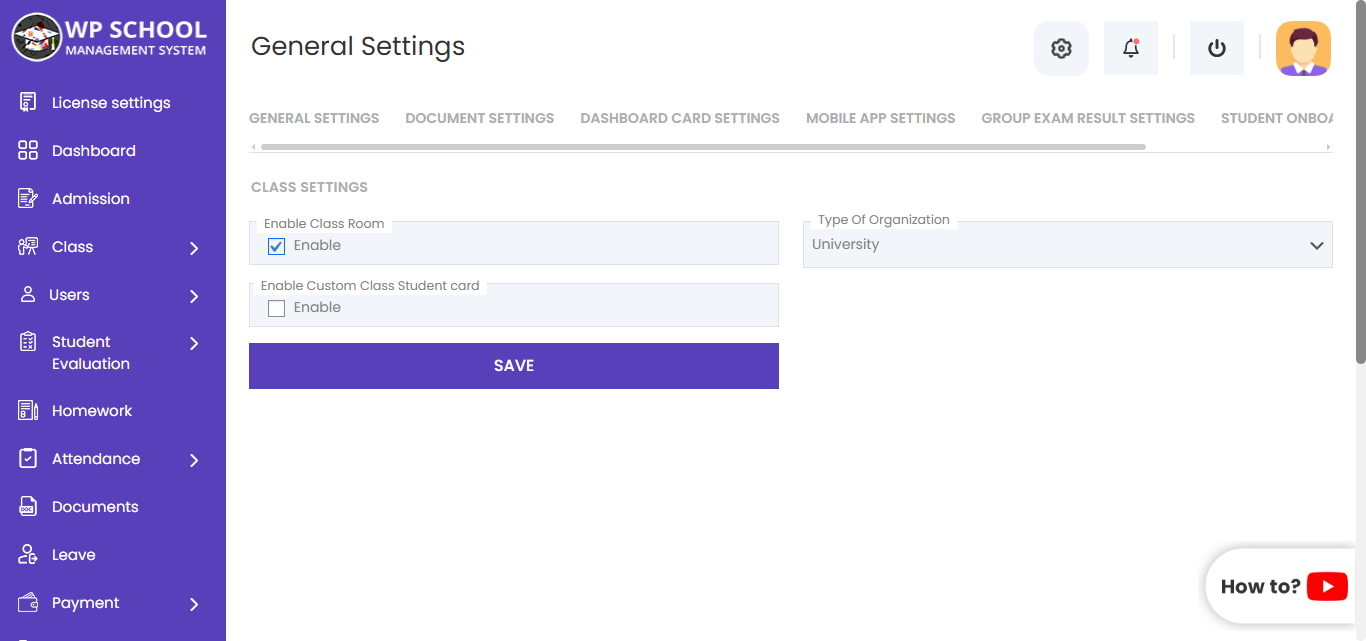Viewport: 1366px width, 641px height.
Task: Click the power logout icon
Action: click(1216, 48)
